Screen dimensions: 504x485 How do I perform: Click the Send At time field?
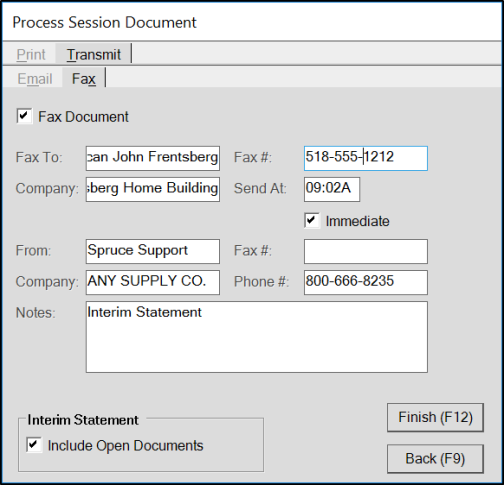[x=332, y=189]
